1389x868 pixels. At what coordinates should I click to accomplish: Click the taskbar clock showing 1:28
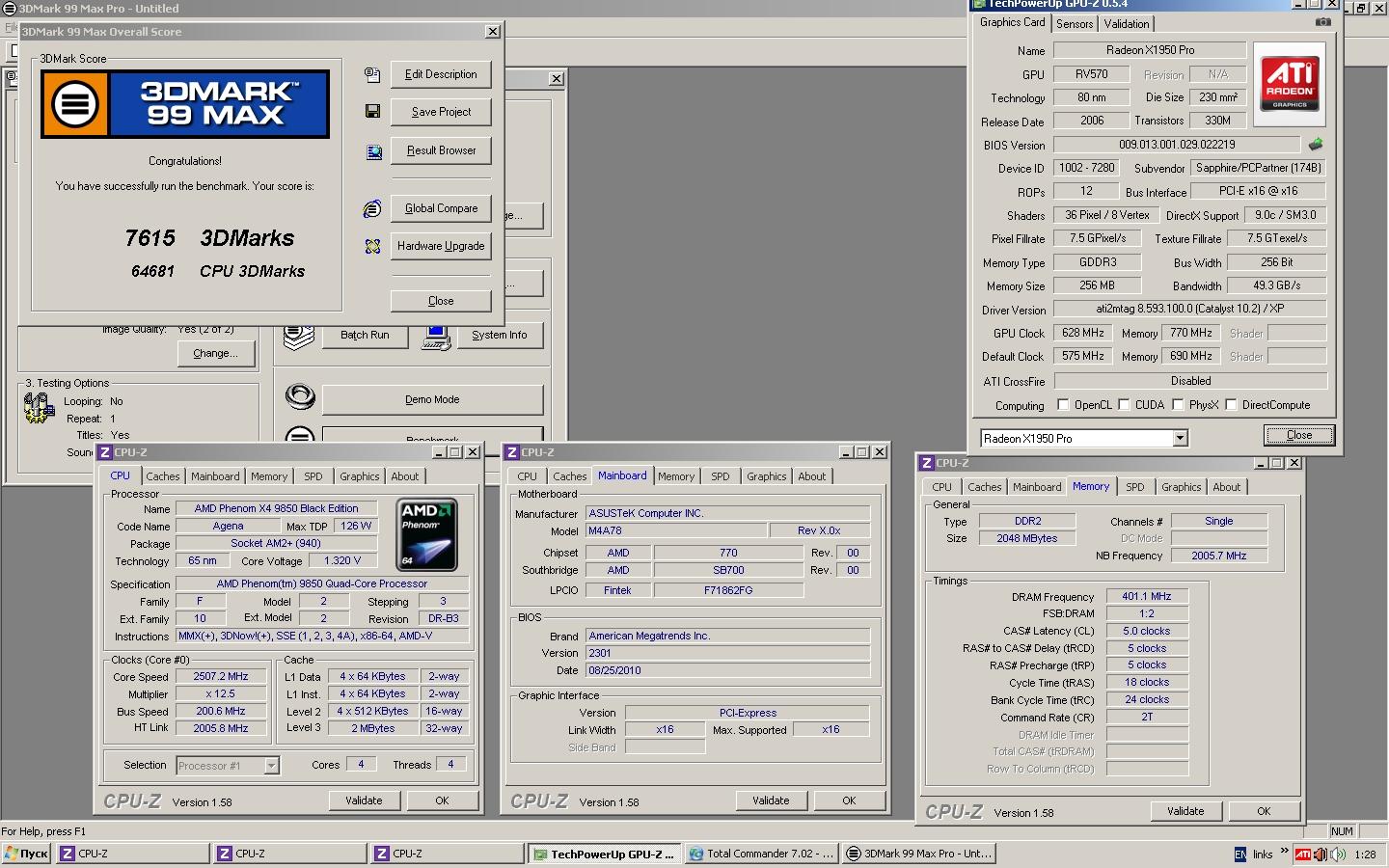[1365, 854]
